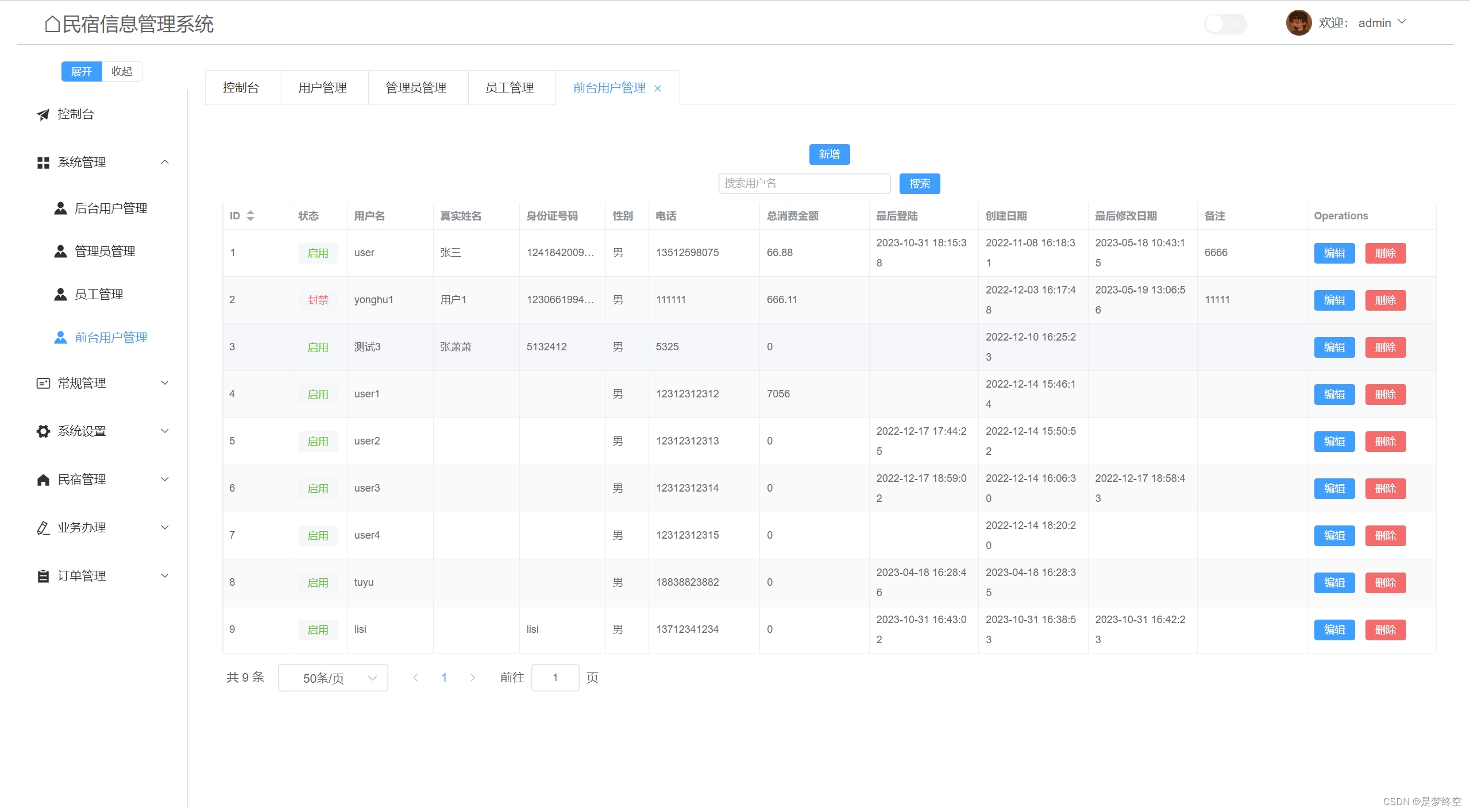Open the 50条/页 page size dropdown

(333, 678)
